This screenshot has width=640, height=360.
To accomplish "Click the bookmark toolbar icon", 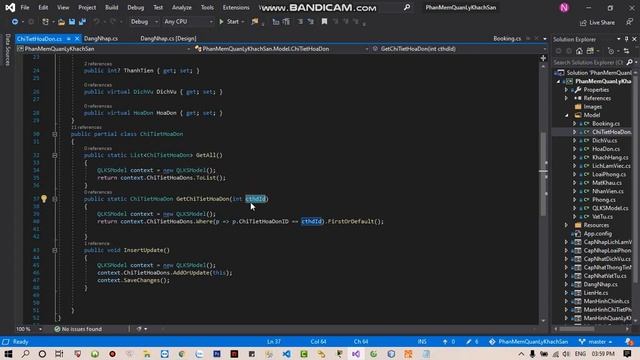I will pos(324,22).
